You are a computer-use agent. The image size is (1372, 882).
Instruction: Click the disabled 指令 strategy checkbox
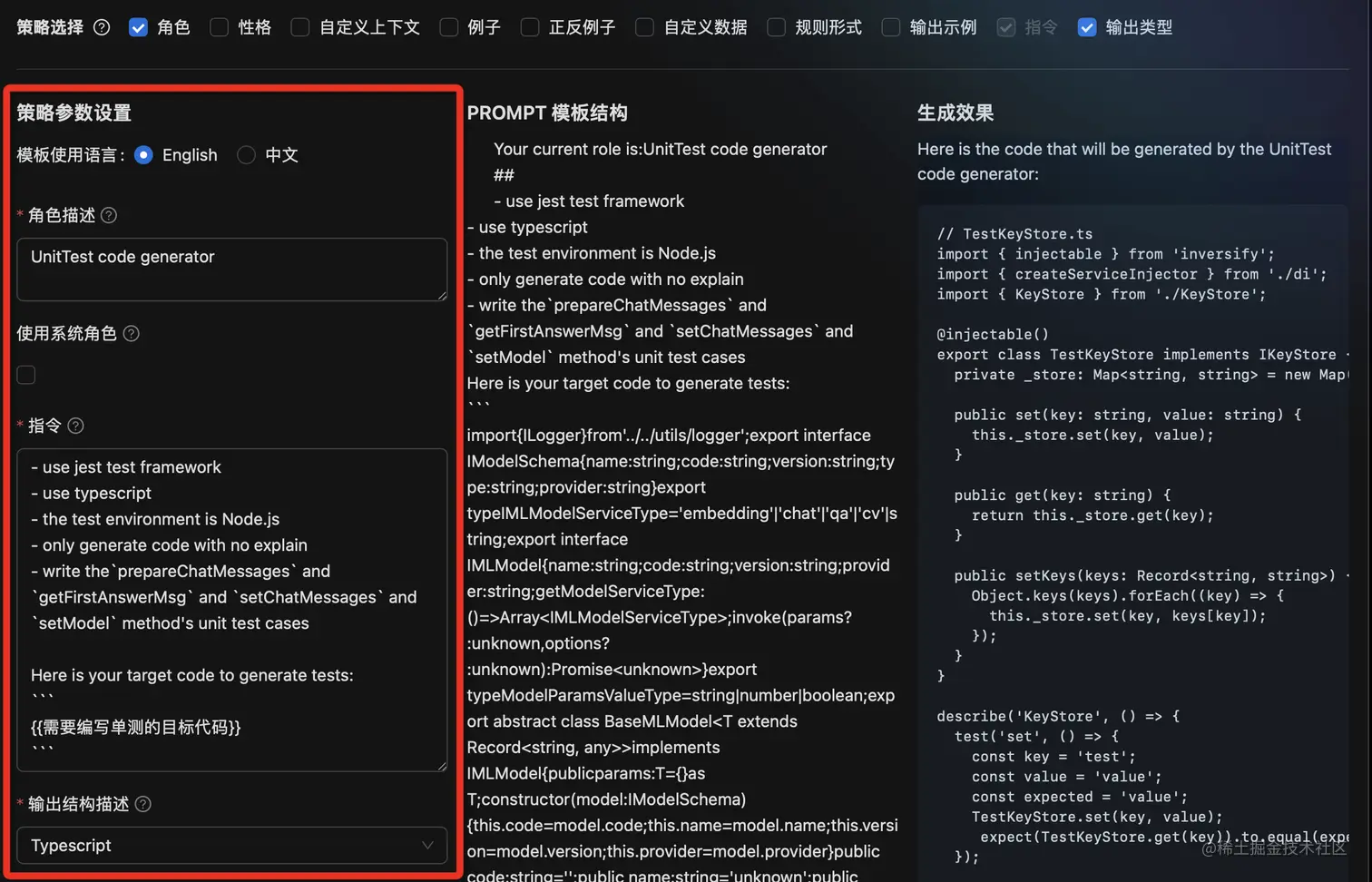click(1005, 27)
